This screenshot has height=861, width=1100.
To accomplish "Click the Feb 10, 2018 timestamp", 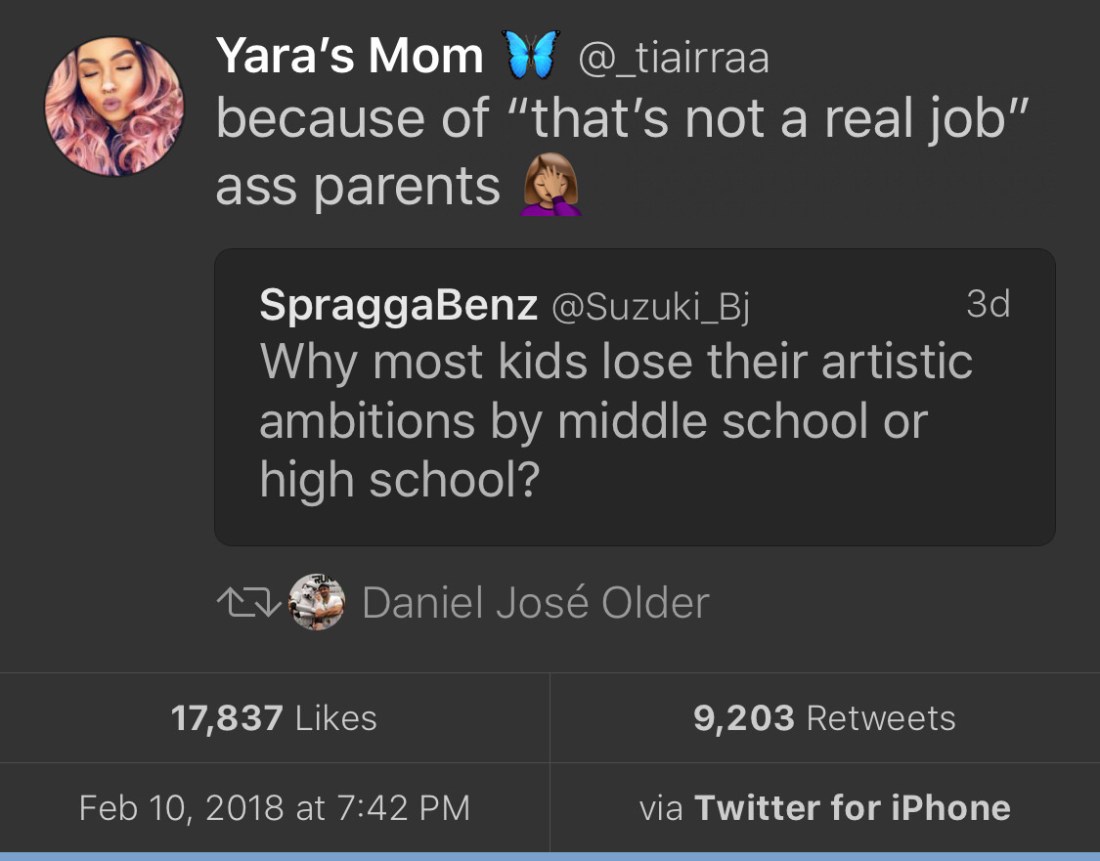I will (274, 807).
